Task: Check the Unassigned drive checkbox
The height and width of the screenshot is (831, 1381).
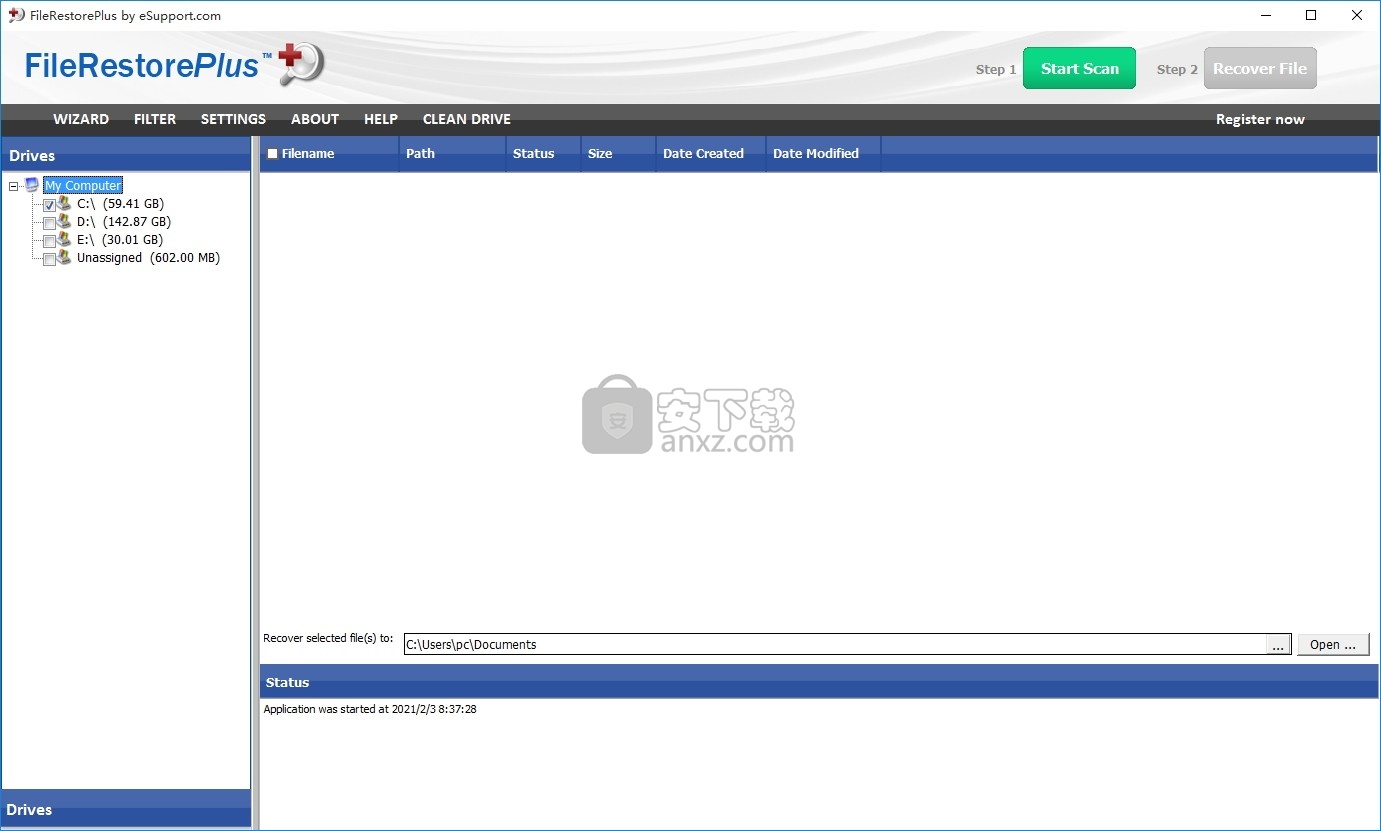Action: coord(49,259)
